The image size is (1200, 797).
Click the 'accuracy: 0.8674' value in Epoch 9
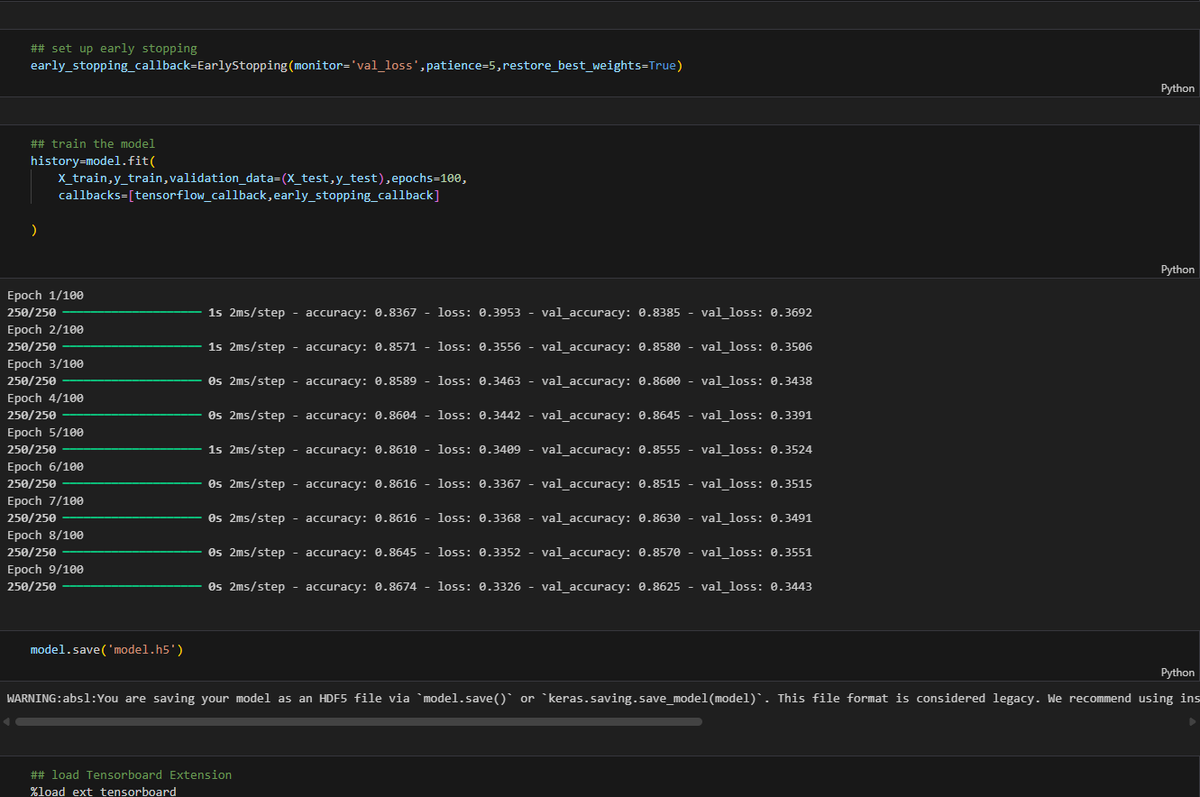(361, 587)
